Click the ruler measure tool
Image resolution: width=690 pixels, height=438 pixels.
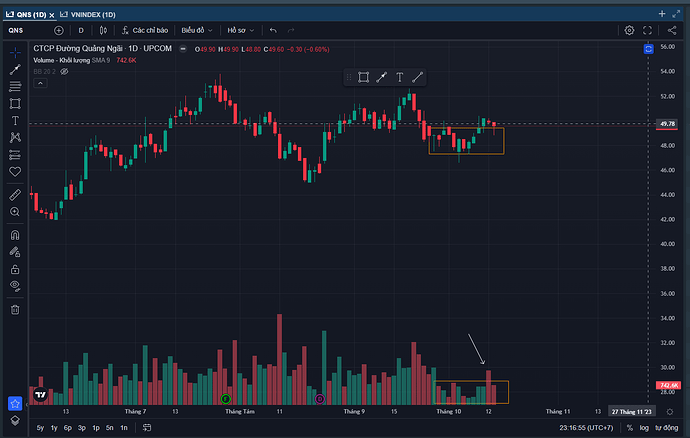[15, 194]
